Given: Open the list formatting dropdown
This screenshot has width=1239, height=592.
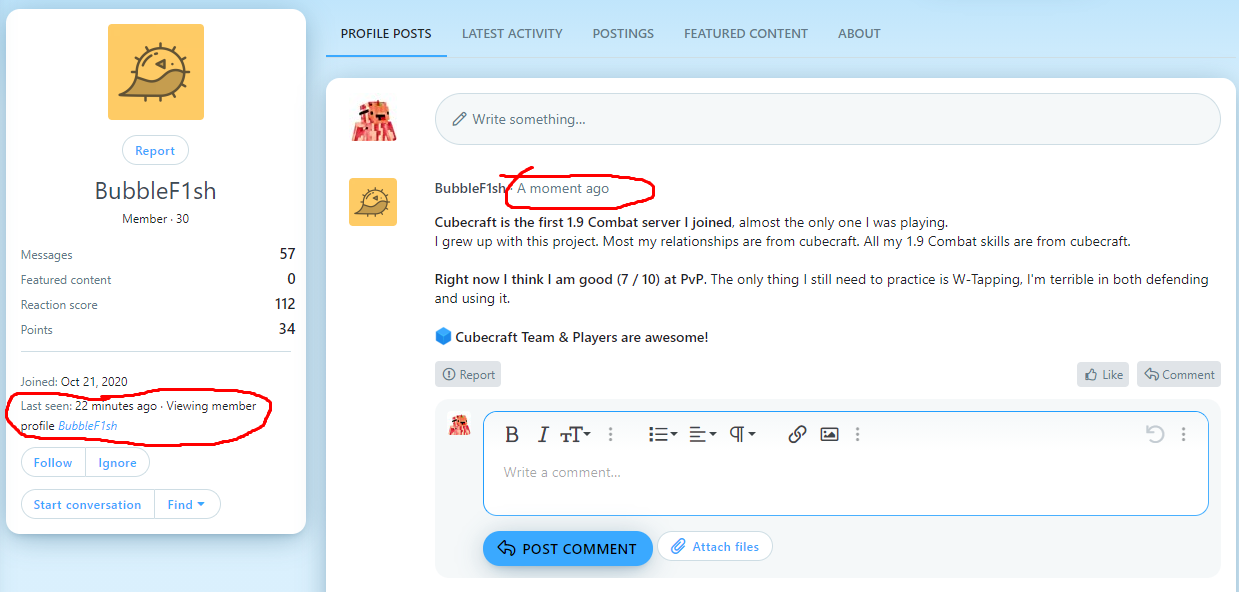Looking at the screenshot, I should (663, 434).
